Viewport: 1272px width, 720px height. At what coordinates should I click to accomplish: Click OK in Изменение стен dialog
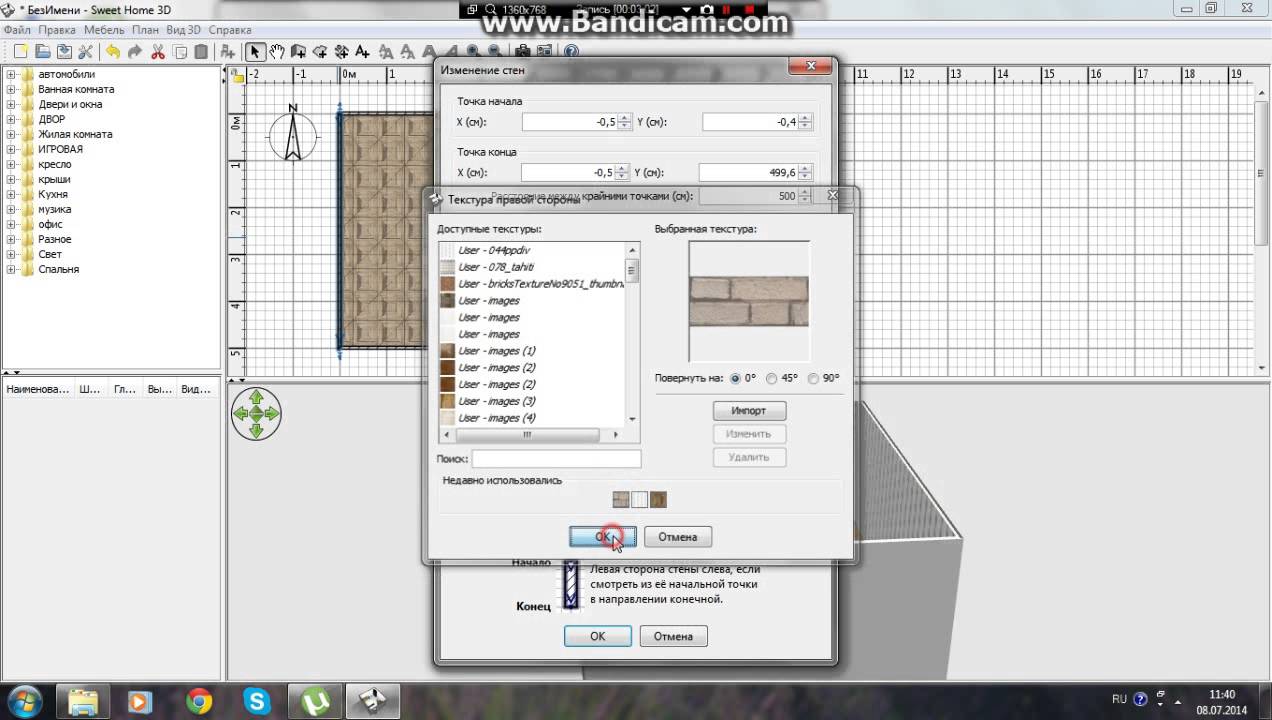point(597,636)
